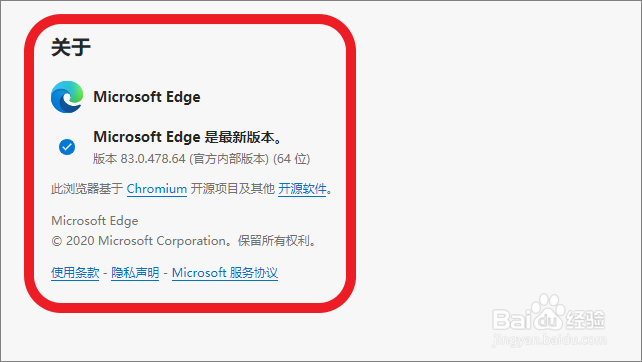Open the Microsoft 服务协议 link
Viewport: 642px width, 362px height.
[x=225, y=273]
